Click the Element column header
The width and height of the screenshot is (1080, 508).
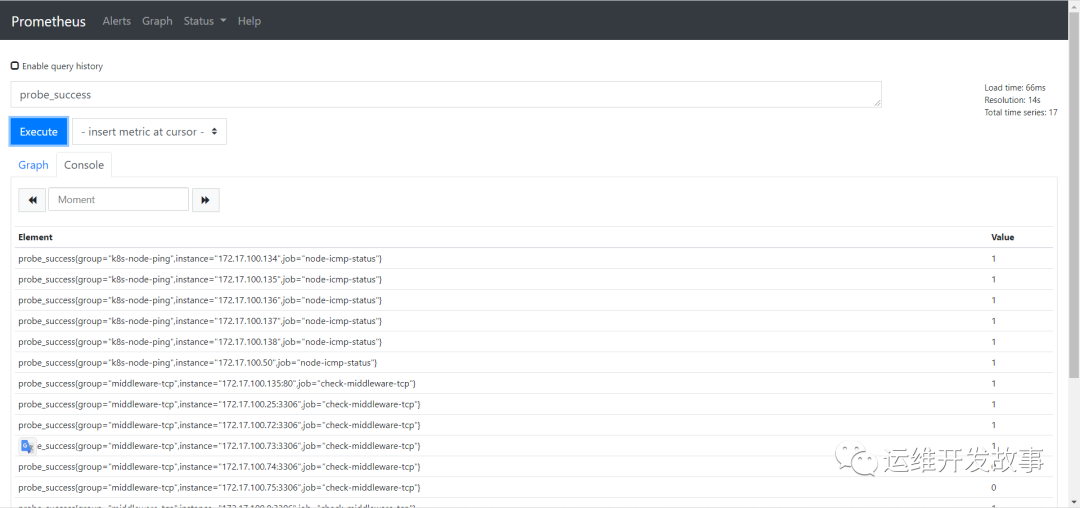coord(35,237)
